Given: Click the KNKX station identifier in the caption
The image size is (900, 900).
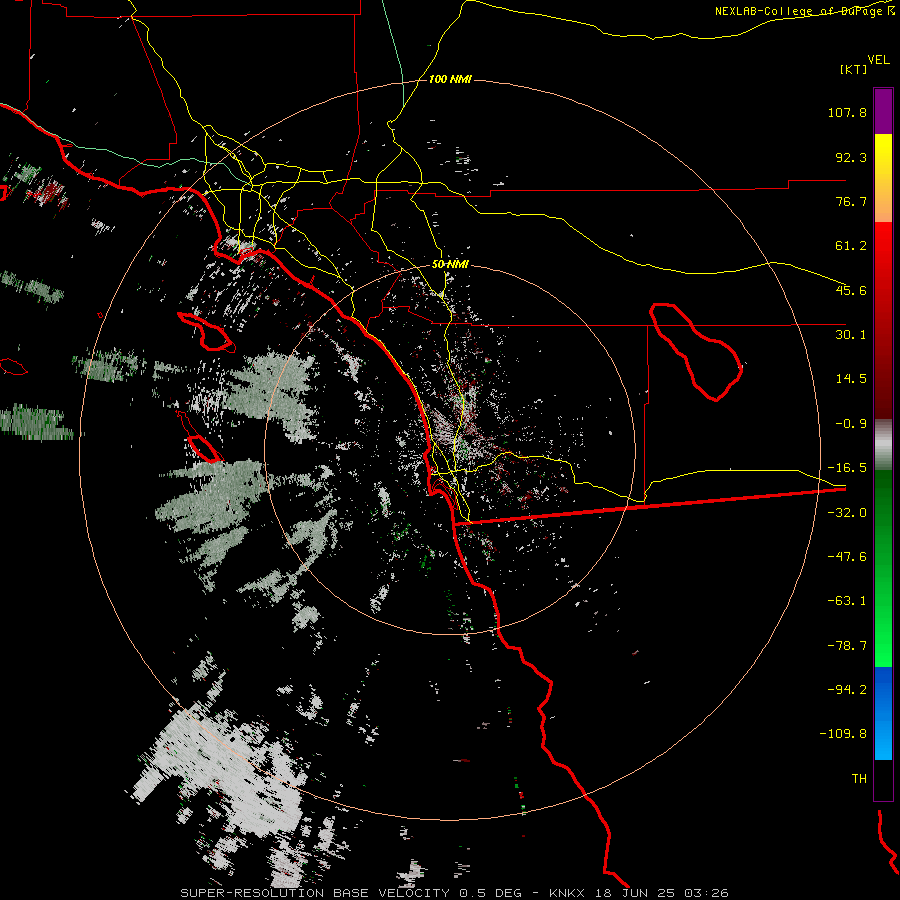Looking at the screenshot, I should click(x=567, y=893).
